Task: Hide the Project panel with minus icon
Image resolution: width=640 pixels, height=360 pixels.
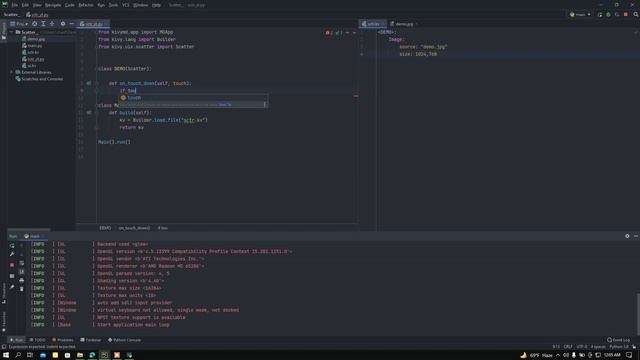Action: pyautogui.click(x=71, y=24)
